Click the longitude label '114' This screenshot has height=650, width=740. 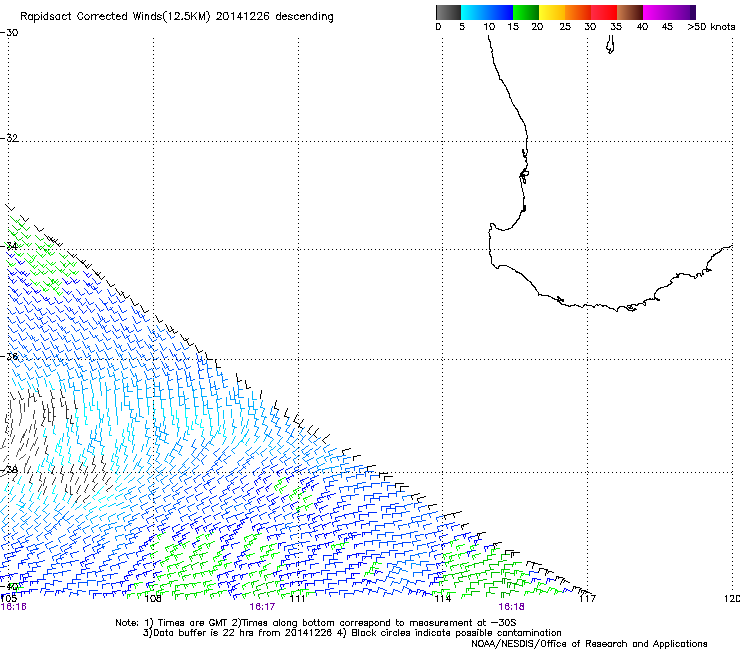point(443,599)
